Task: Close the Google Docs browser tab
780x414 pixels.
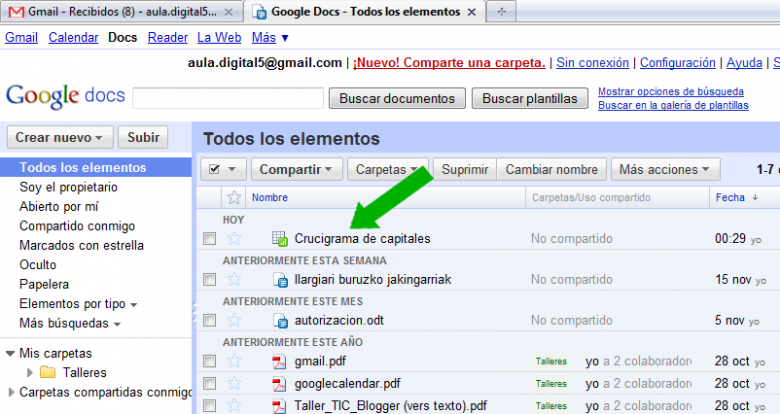Action: pos(472,12)
